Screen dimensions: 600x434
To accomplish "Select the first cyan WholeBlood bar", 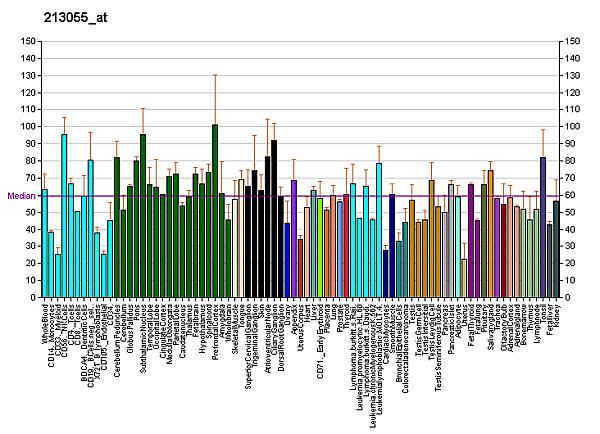I will [44, 242].
